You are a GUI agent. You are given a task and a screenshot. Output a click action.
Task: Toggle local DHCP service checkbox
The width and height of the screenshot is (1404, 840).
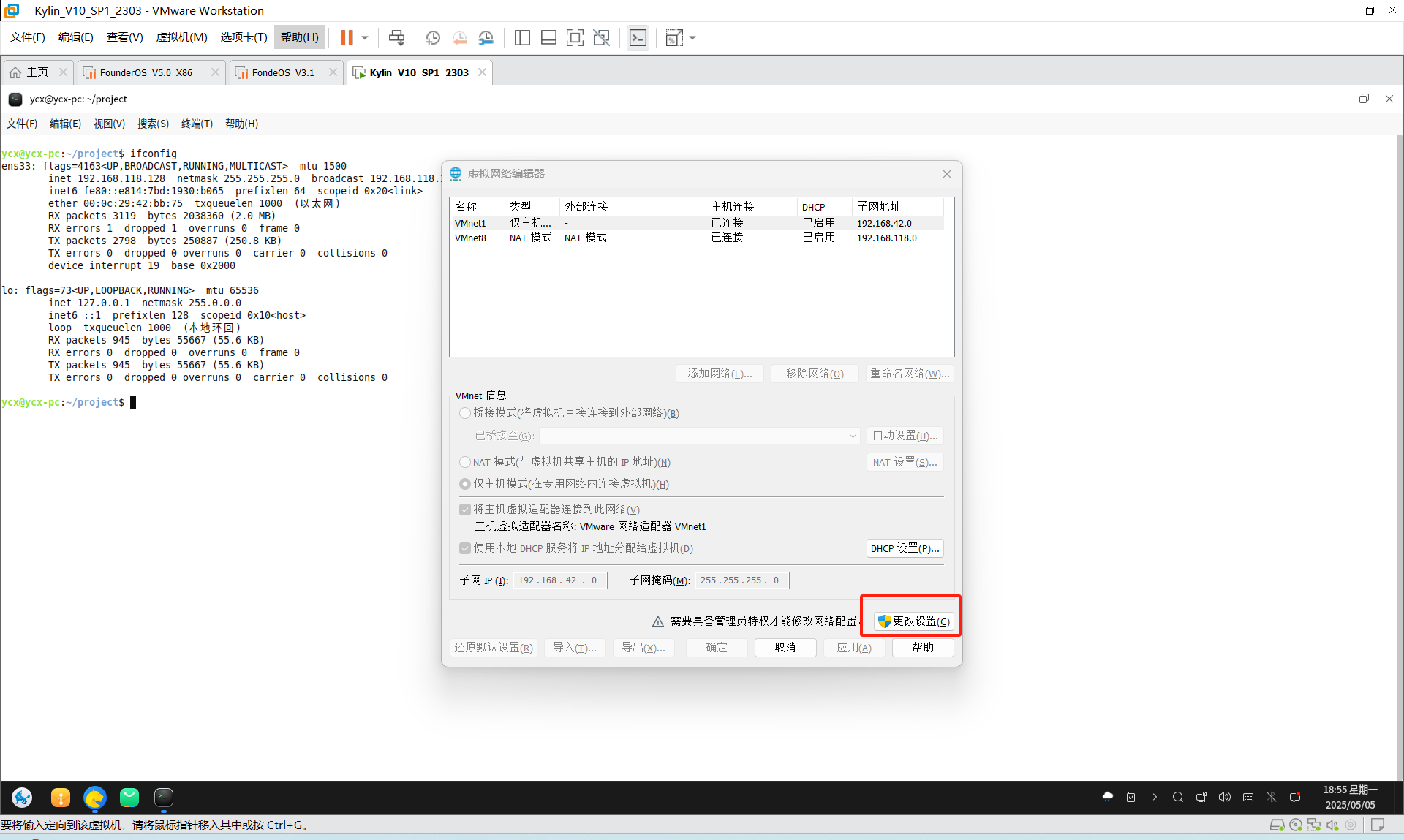pos(465,548)
